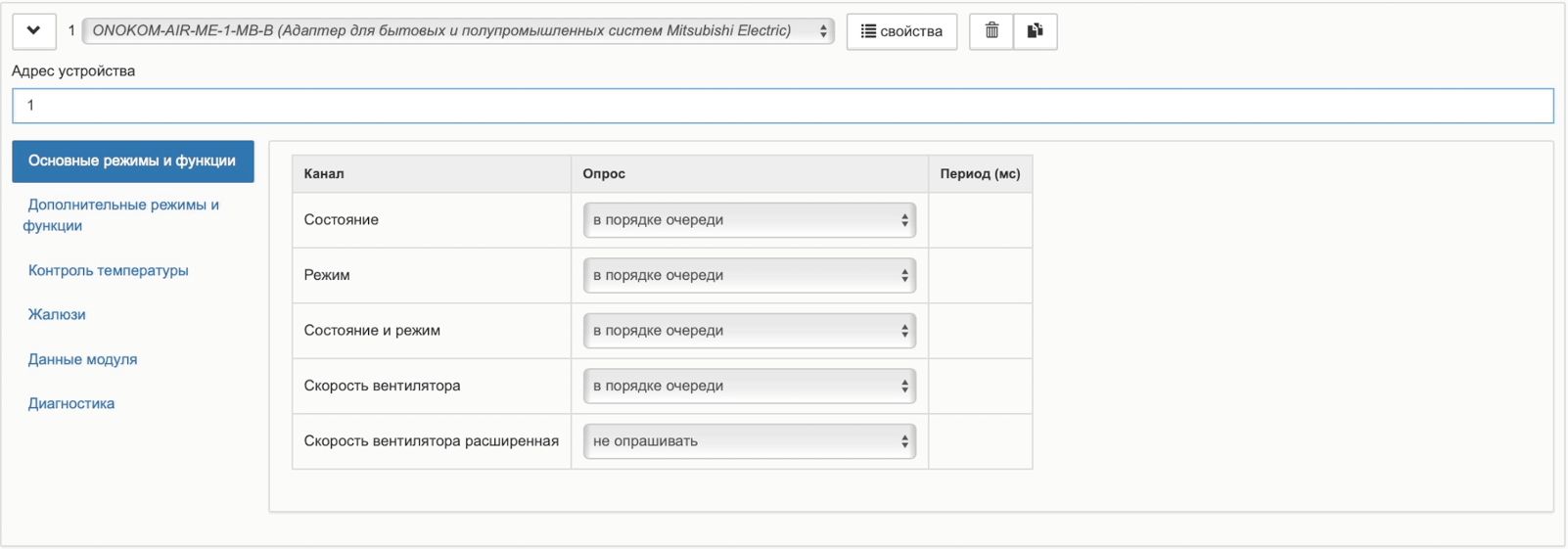This screenshot has height=549, width=1568.
Task: Switch to the Диагностика tab
Action: 71,404
